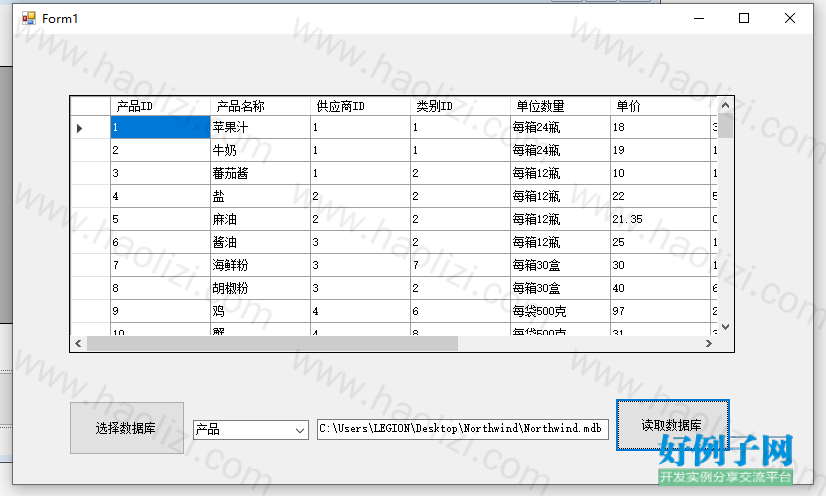Viewport: 826px width, 496px height.
Task: Maximize the Form1 window
Action: tap(744, 18)
